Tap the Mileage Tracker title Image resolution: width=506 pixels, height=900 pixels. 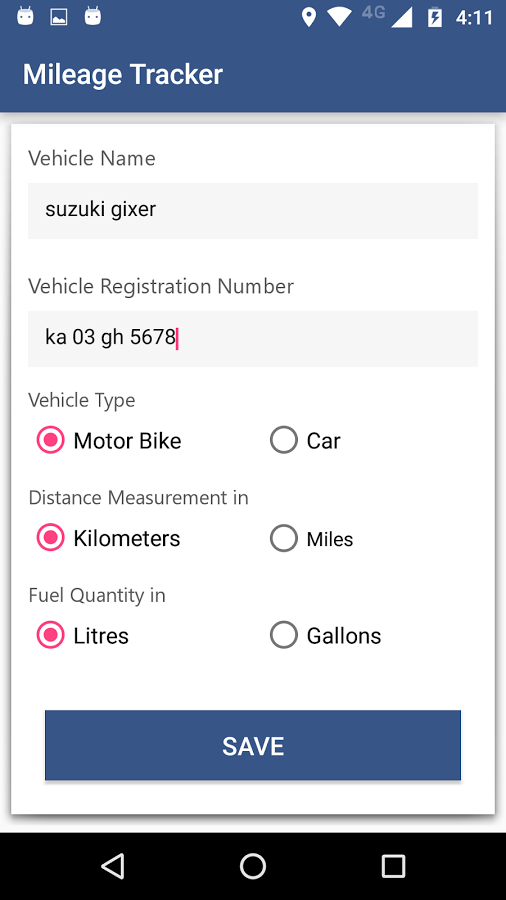[x=123, y=75]
